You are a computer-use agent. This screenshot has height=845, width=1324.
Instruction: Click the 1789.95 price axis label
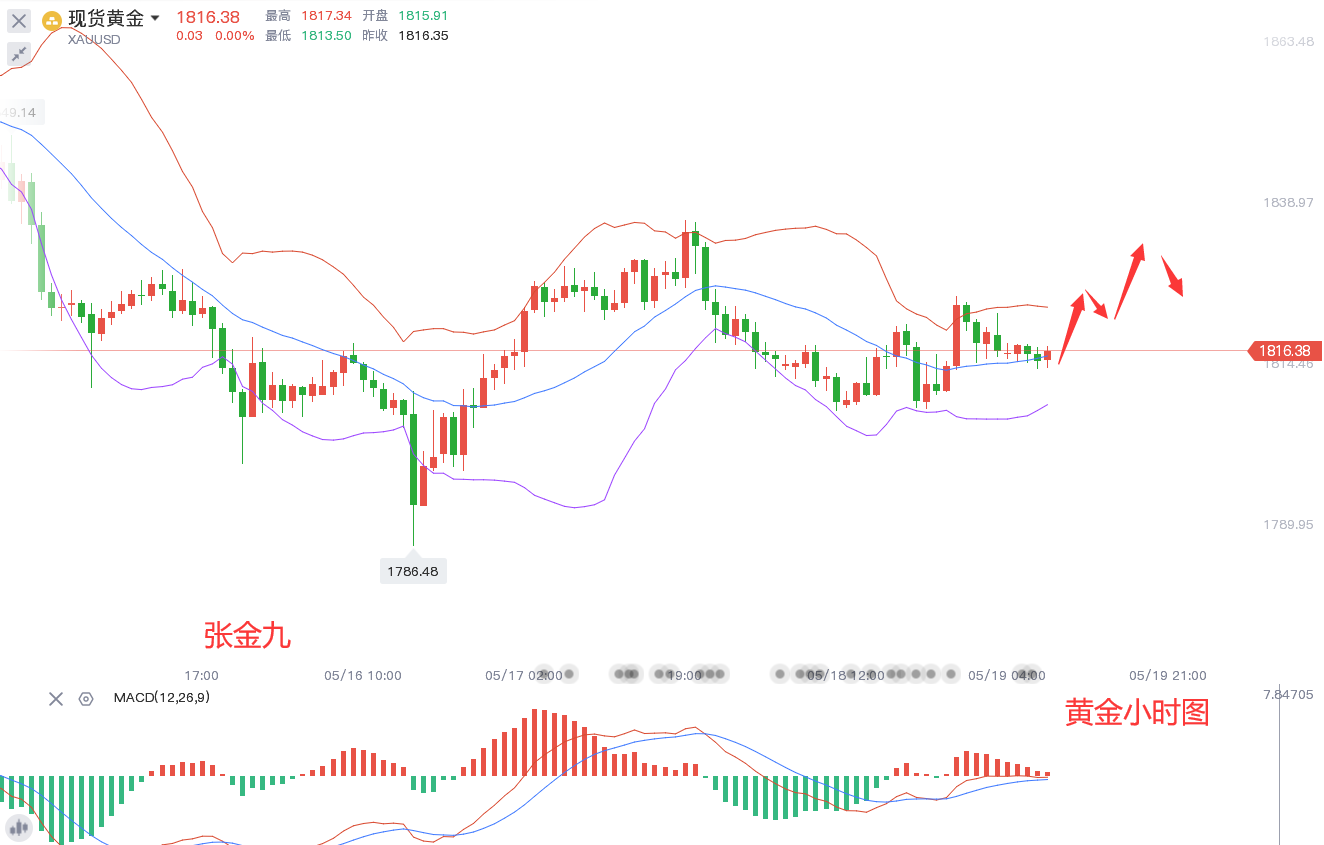1288,524
